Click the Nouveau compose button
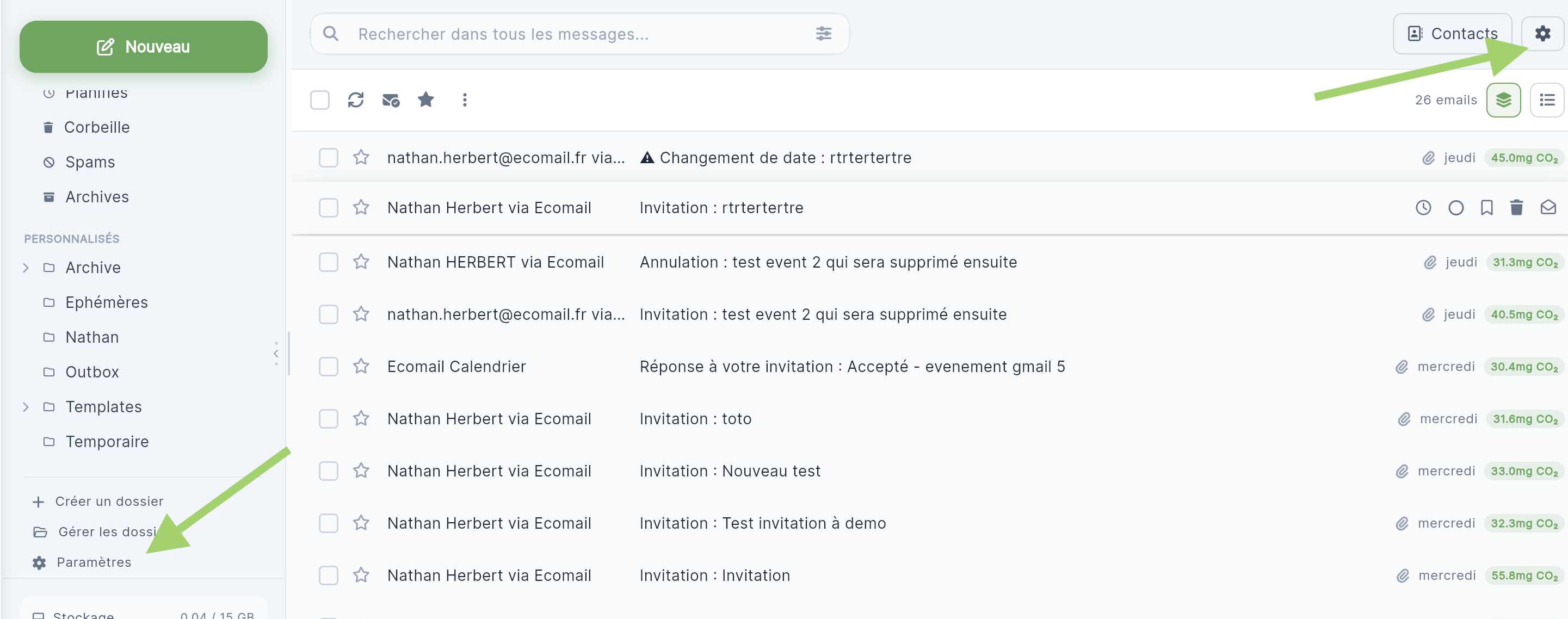This screenshot has width=1568, height=619. coord(143,47)
